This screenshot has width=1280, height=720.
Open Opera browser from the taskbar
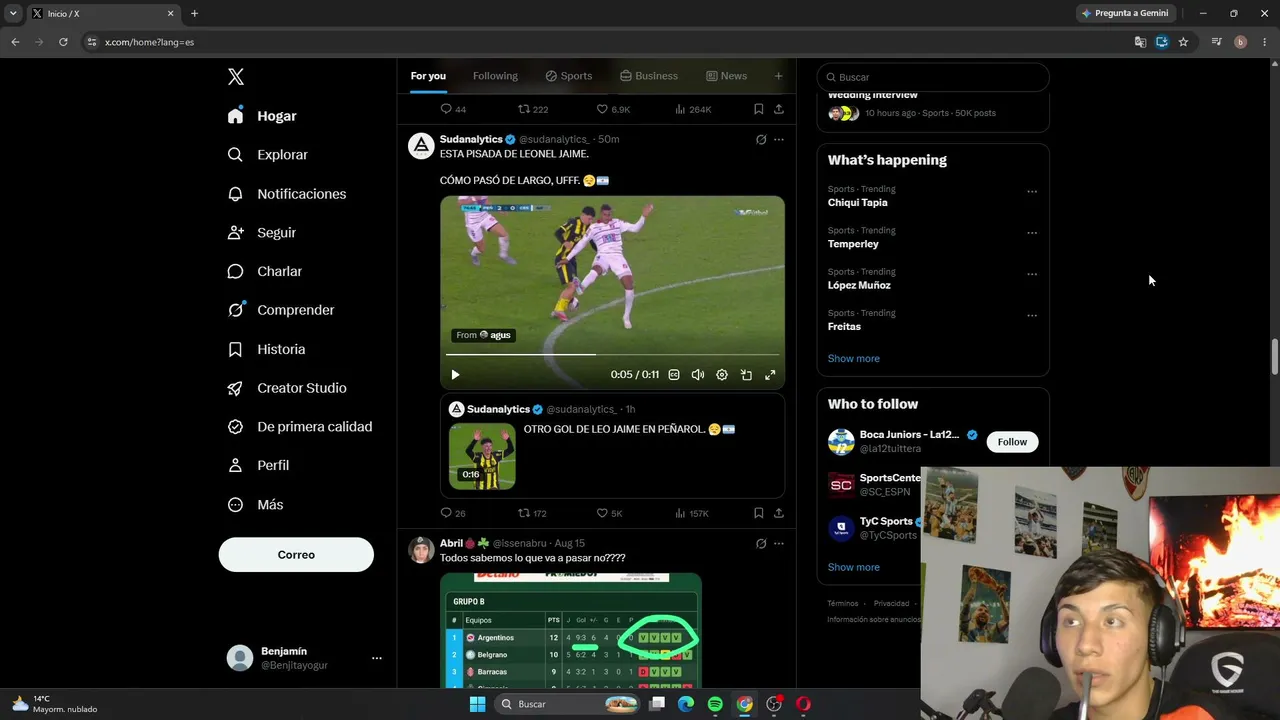point(803,704)
